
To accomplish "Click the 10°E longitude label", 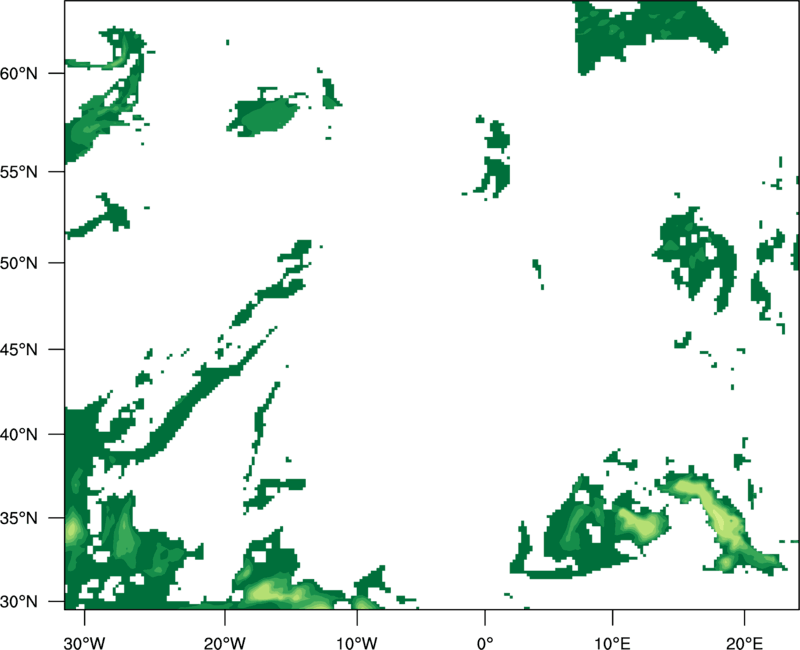I will [612, 643].
